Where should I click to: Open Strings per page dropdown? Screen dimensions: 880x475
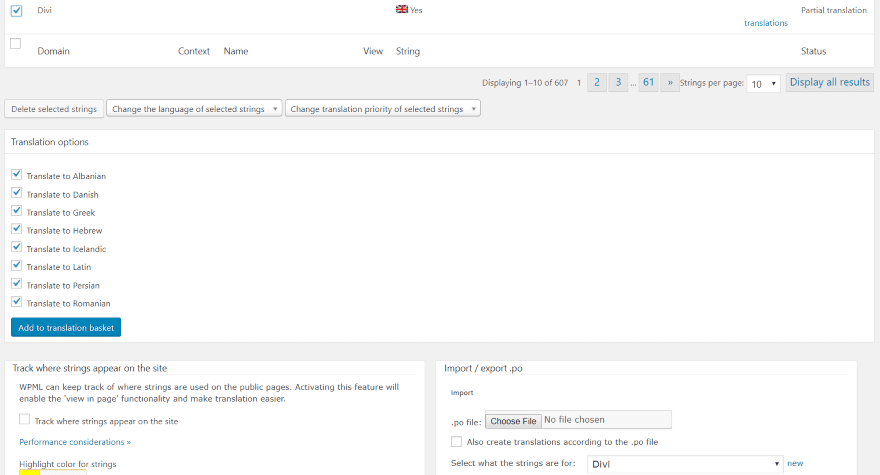point(764,84)
